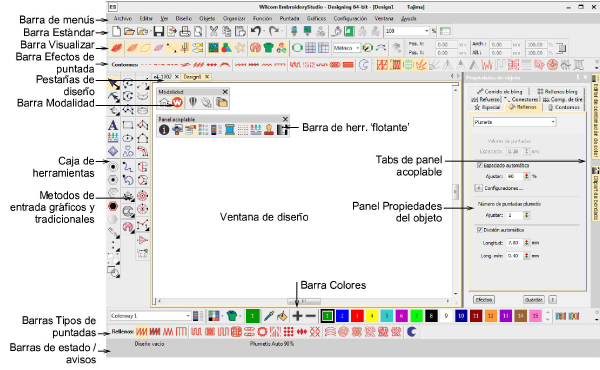600x370 pixels.
Task: Click the star icon in Visualizar bar
Action: click(240, 48)
